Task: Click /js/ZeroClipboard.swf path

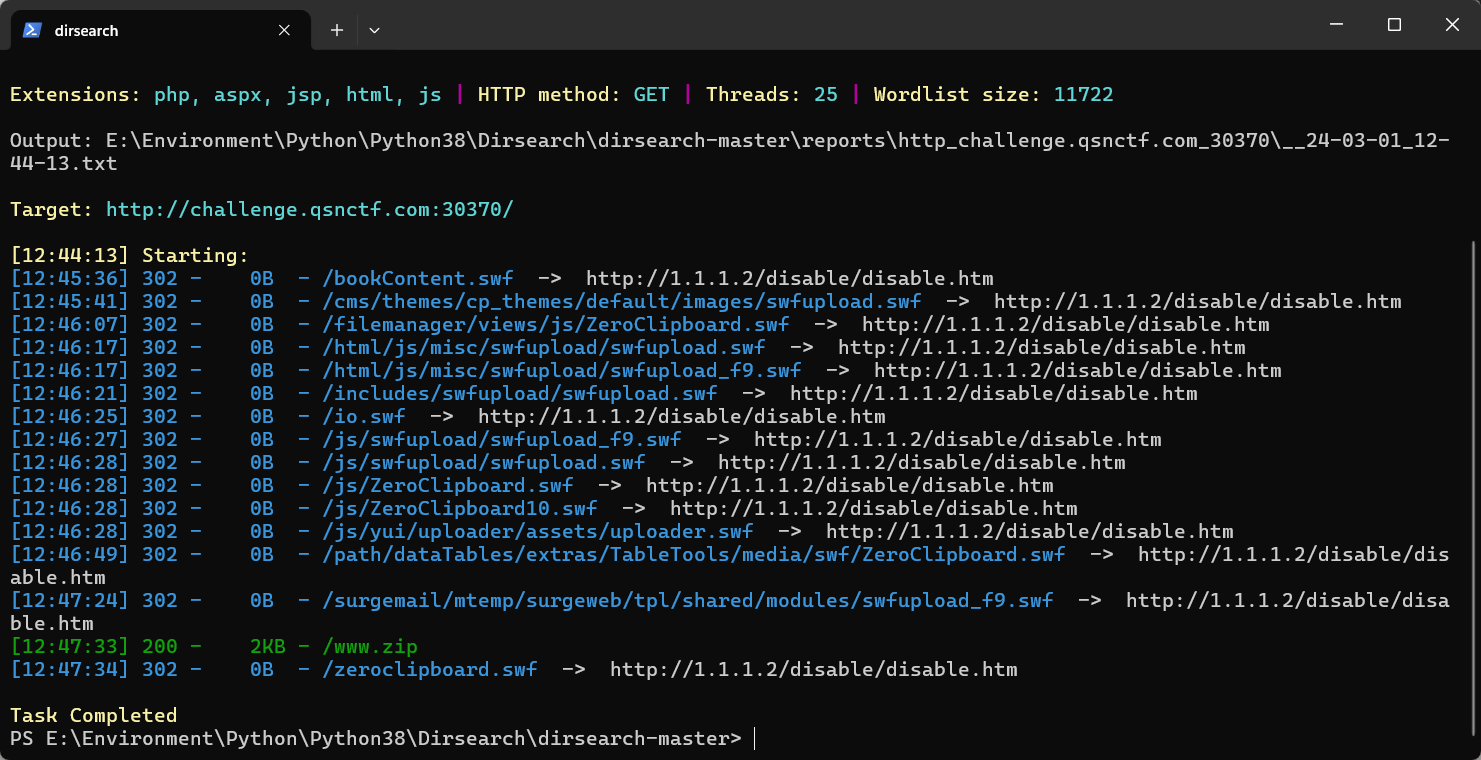Action: tap(448, 485)
